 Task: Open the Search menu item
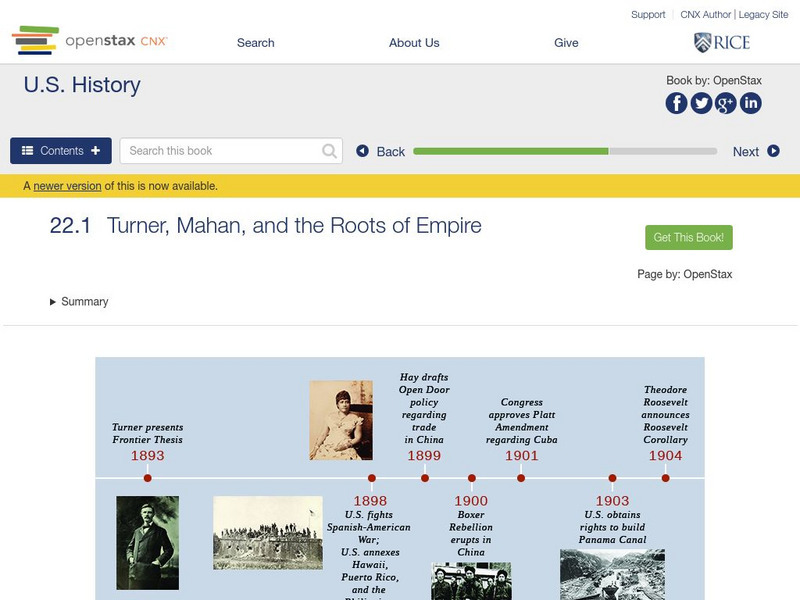point(256,43)
